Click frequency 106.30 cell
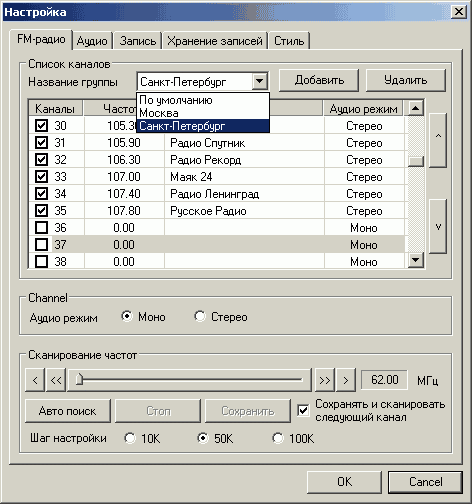Image resolution: width=472 pixels, height=504 pixels. tap(124, 160)
